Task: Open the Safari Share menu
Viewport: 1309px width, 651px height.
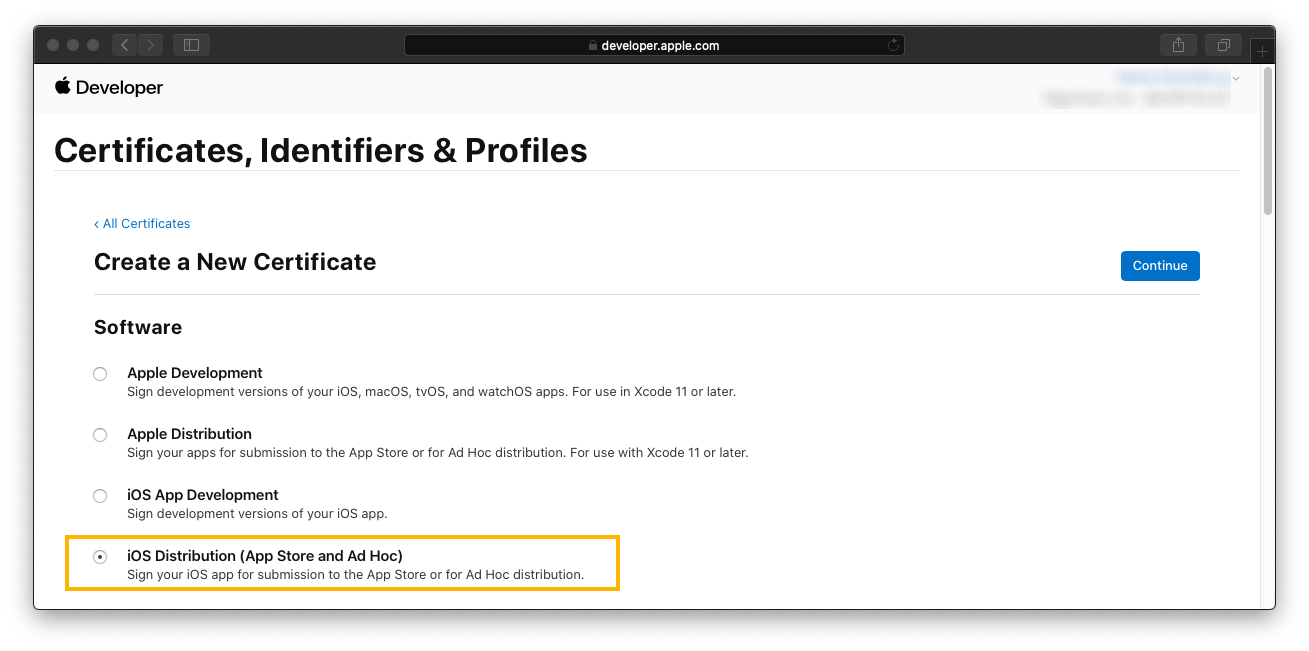Action: (1178, 45)
